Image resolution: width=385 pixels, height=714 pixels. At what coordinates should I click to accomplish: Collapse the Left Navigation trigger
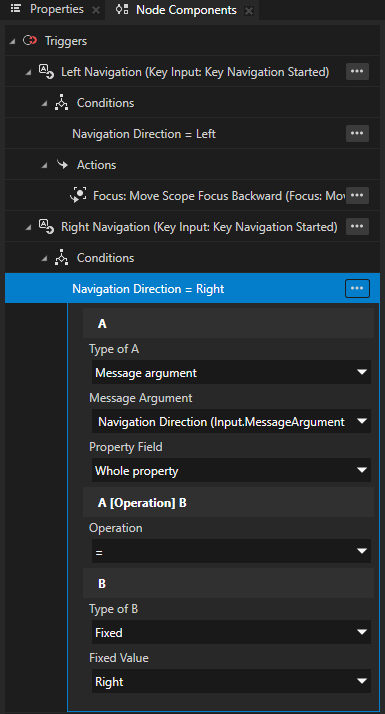pyautogui.click(x=28, y=72)
